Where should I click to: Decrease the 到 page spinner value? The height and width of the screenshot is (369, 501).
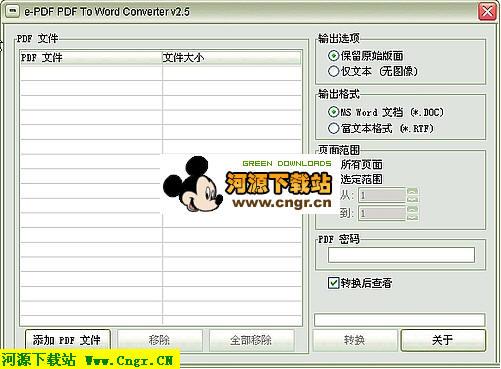[x=412, y=217]
